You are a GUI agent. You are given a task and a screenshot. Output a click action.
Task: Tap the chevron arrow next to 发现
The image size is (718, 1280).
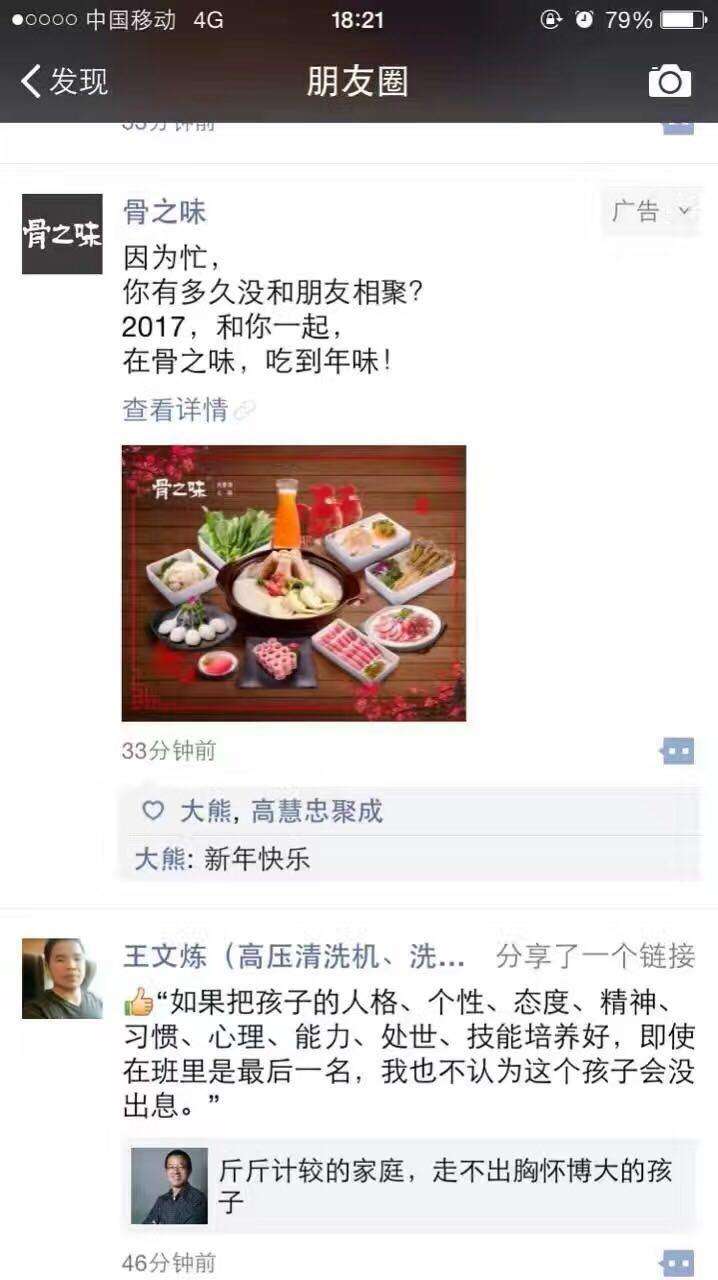tap(31, 81)
